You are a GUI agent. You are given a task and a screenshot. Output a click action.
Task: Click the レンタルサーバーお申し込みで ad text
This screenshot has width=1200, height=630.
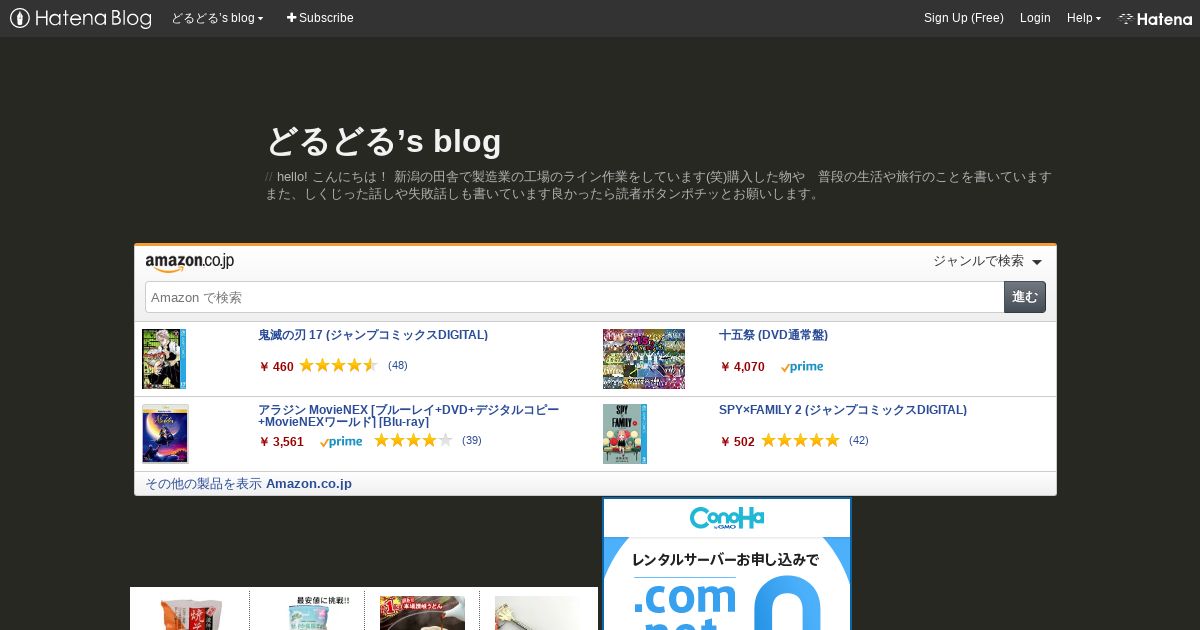click(726, 559)
